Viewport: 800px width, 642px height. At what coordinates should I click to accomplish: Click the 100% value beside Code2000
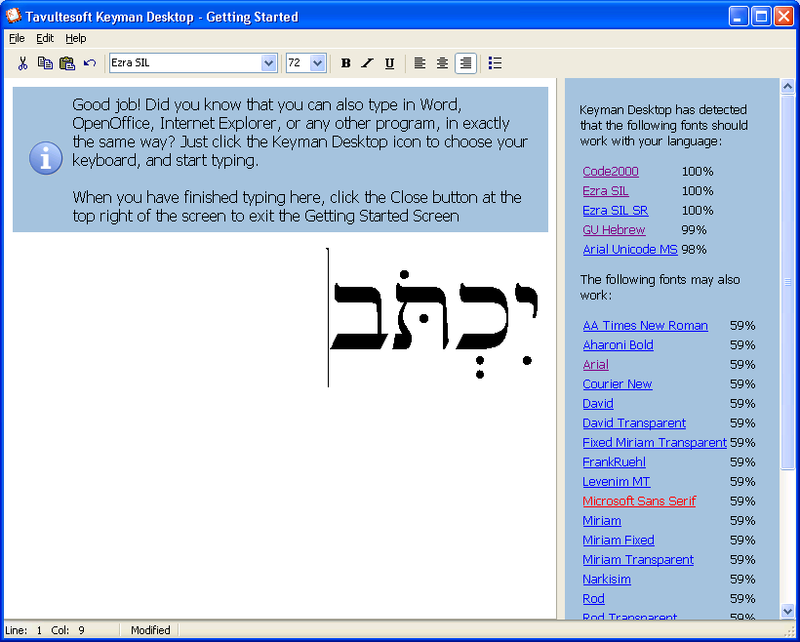(x=697, y=171)
